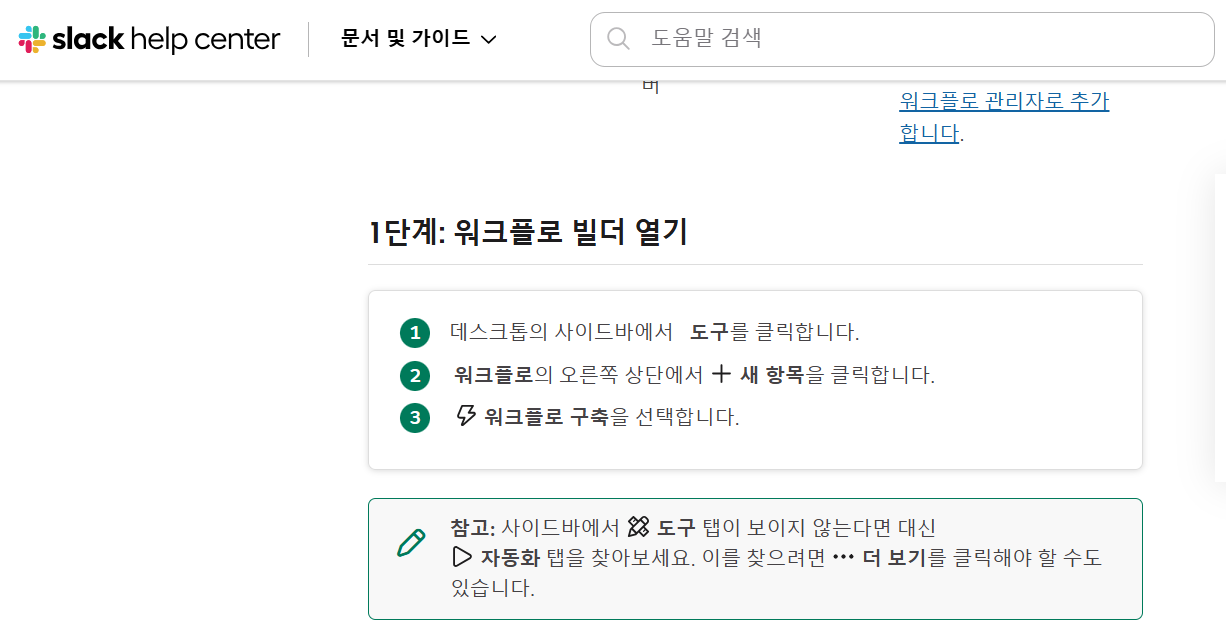
Task: Click the bold 새 항목 label
Action: (x=772, y=375)
